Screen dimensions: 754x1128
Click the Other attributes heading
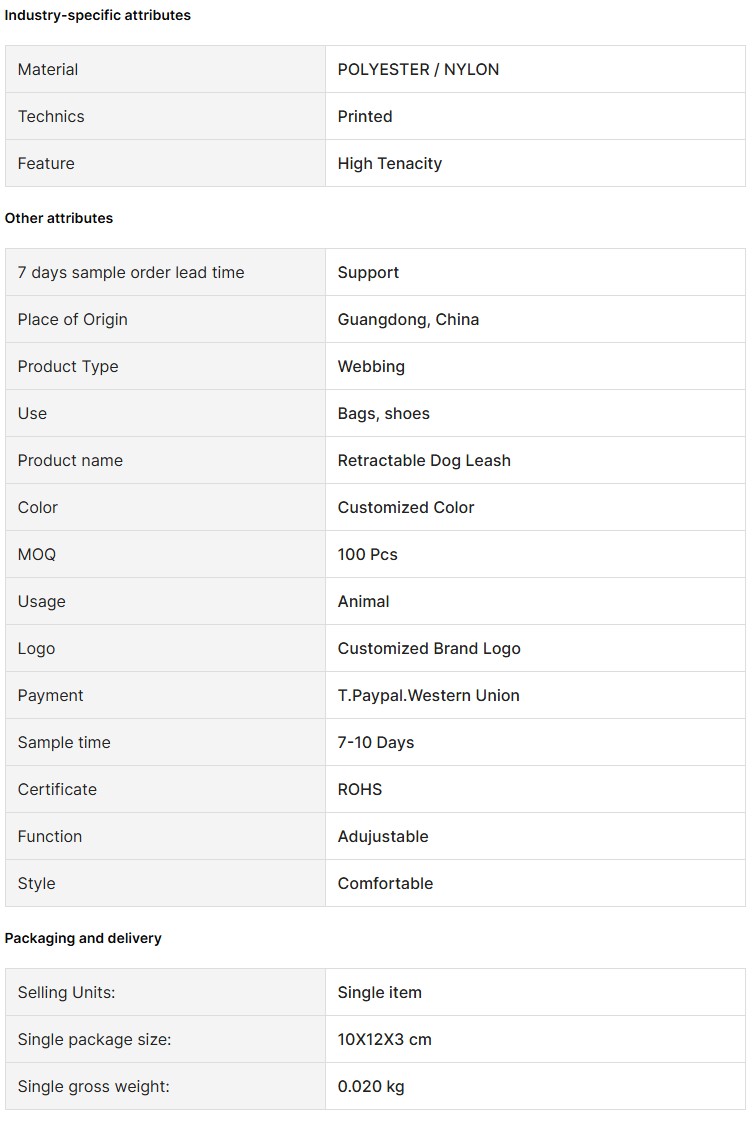click(59, 218)
